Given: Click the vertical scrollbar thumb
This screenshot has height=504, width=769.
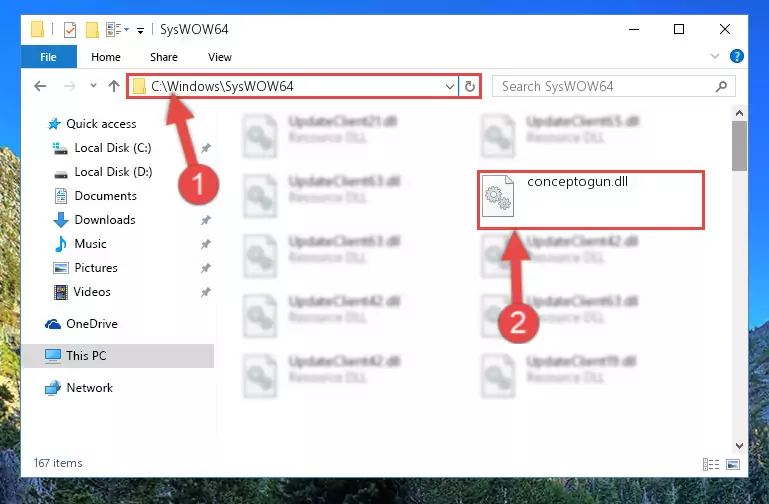Looking at the screenshot, I should (x=739, y=146).
